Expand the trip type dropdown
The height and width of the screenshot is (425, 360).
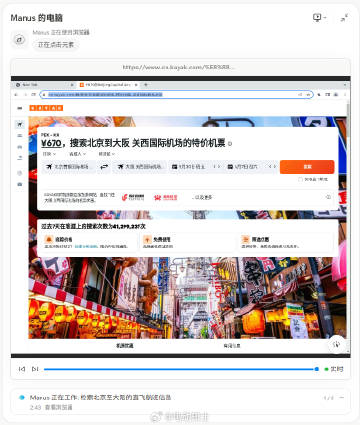point(49,154)
